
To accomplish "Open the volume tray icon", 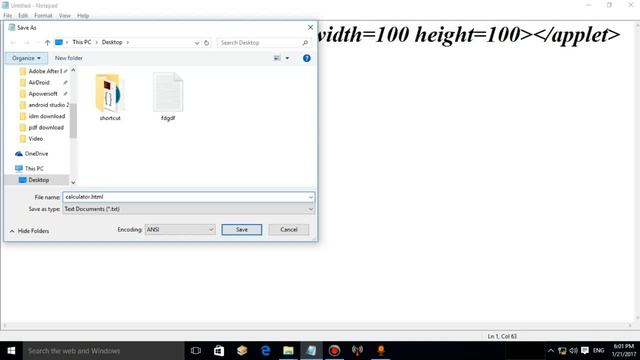I will click(573, 351).
